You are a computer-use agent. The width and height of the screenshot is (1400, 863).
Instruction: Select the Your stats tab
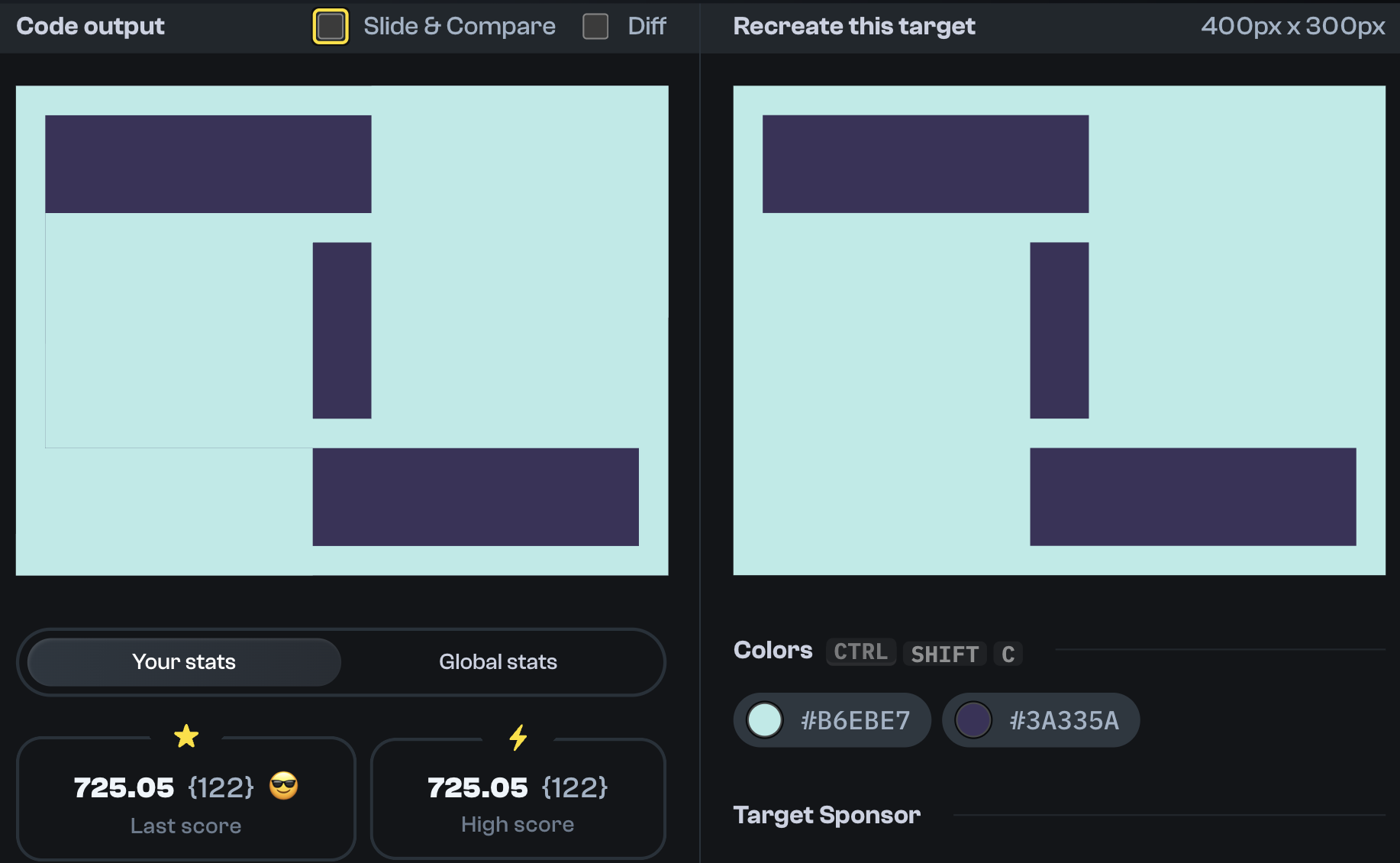click(183, 661)
